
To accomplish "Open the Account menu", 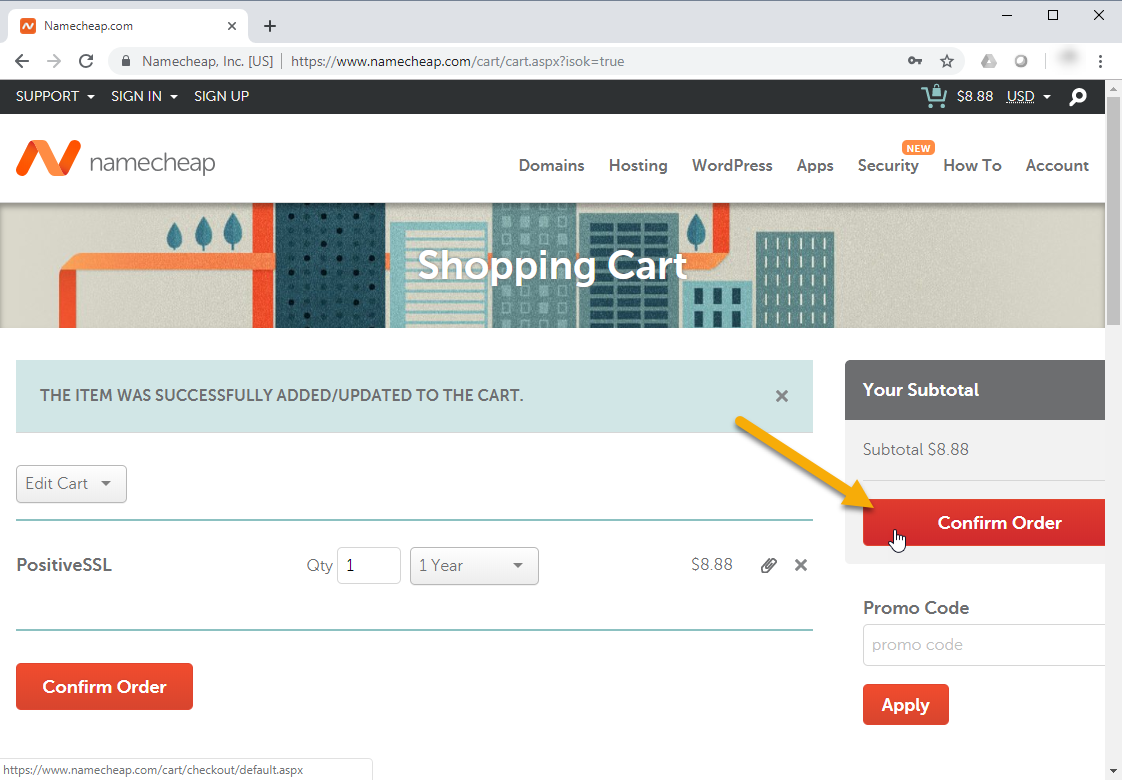I will point(1057,165).
